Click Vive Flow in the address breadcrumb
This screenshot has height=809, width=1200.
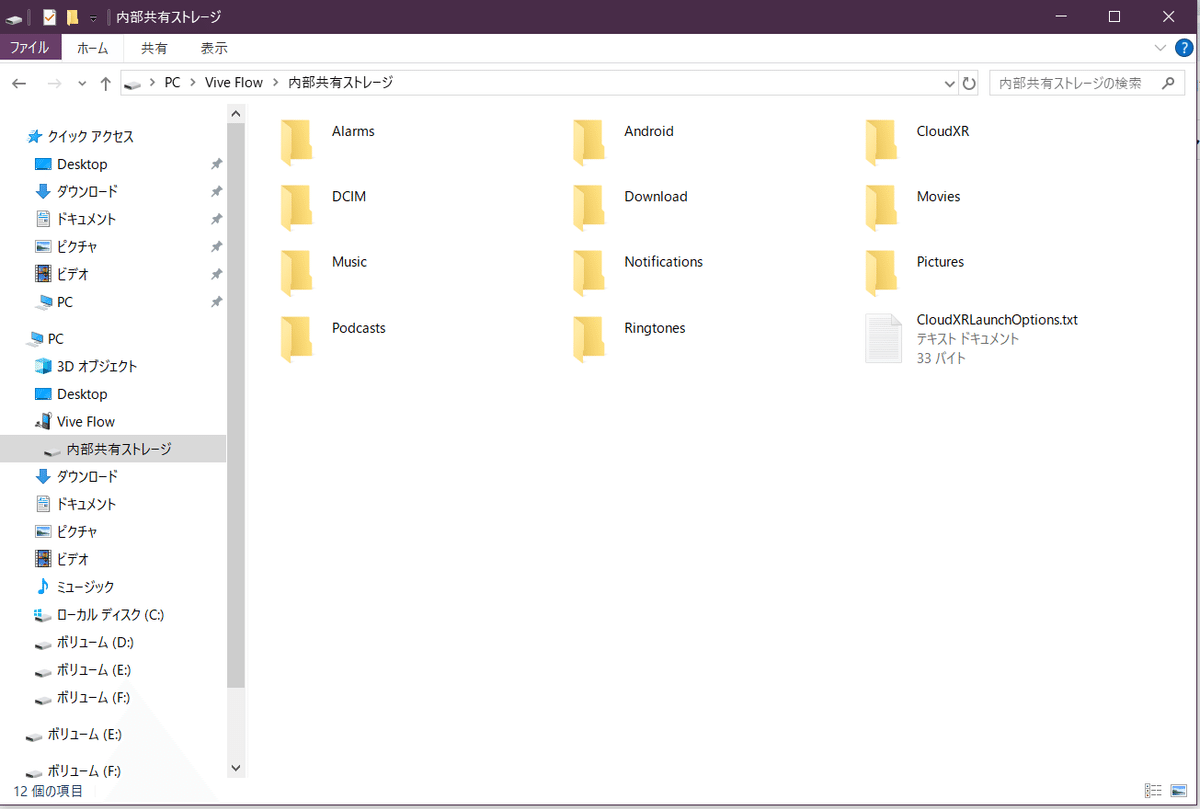(234, 83)
